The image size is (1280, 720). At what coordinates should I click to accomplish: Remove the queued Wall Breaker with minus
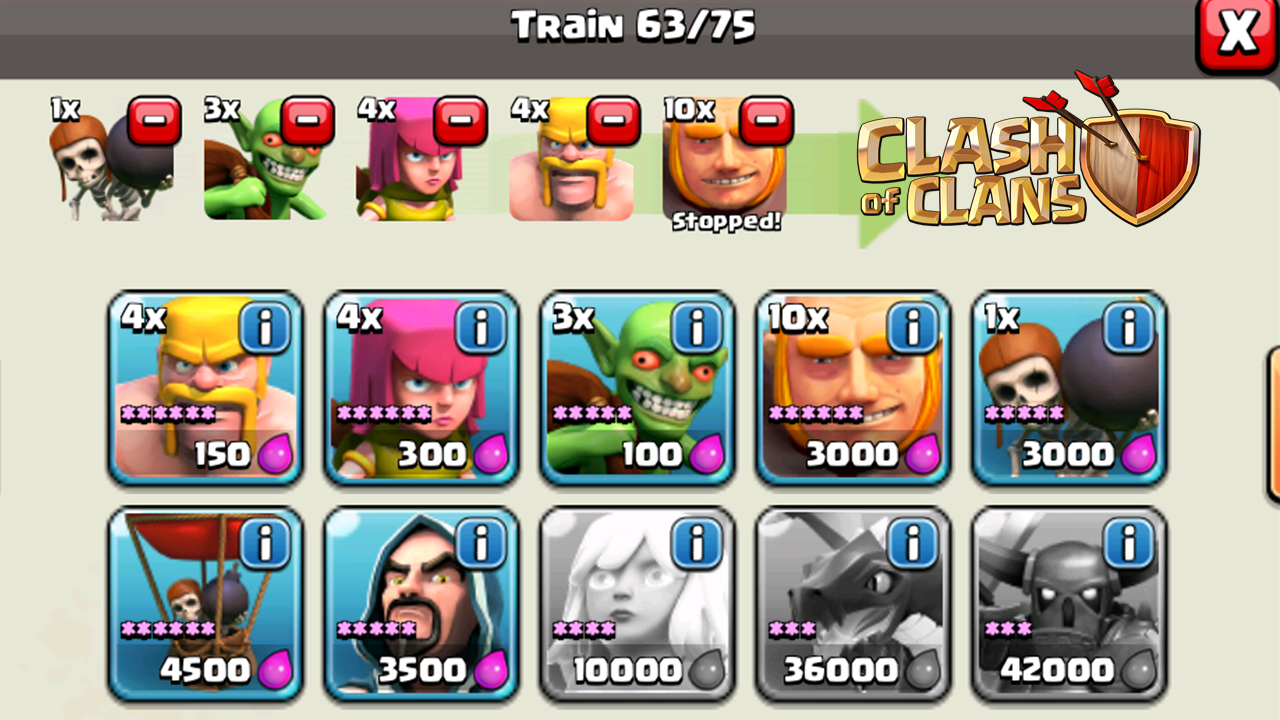[155, 121]
